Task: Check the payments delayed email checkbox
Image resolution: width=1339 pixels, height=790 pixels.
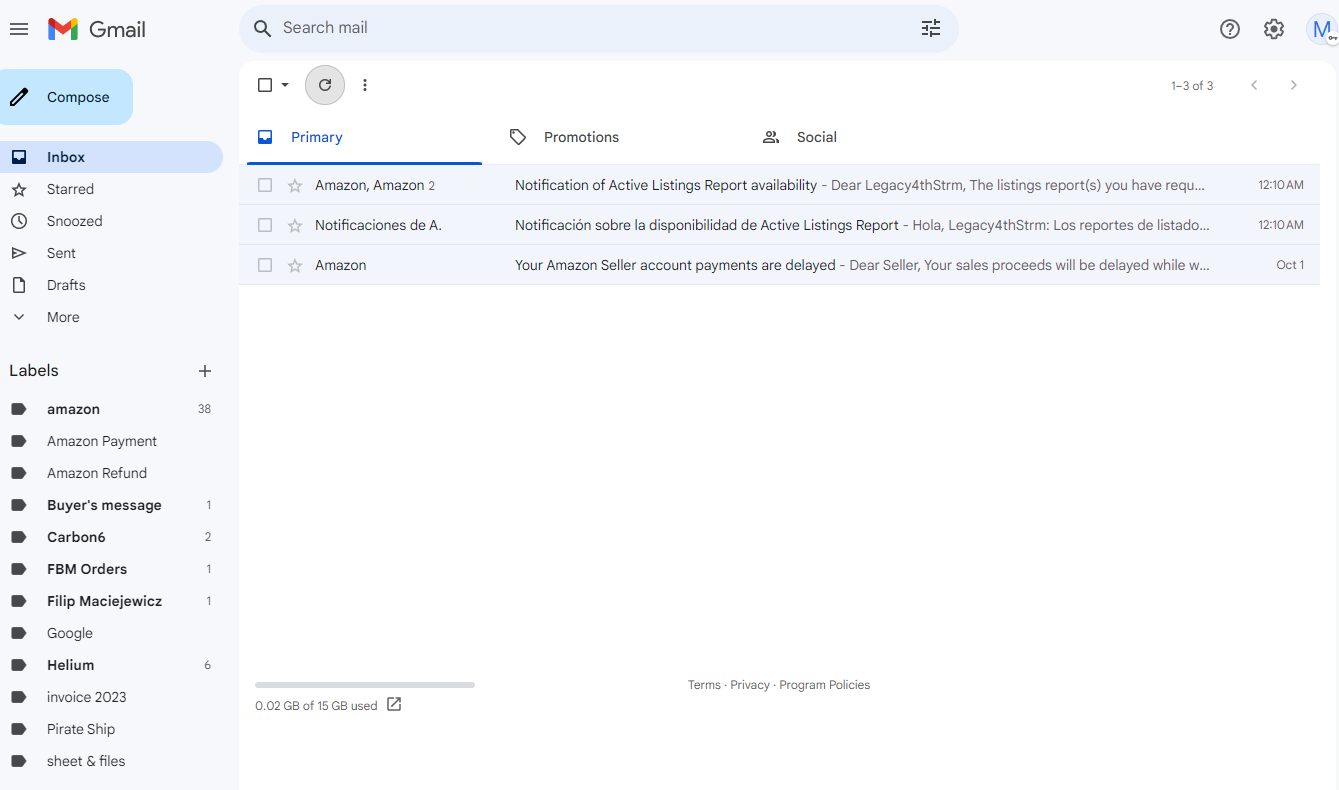Action: [265, 265]
